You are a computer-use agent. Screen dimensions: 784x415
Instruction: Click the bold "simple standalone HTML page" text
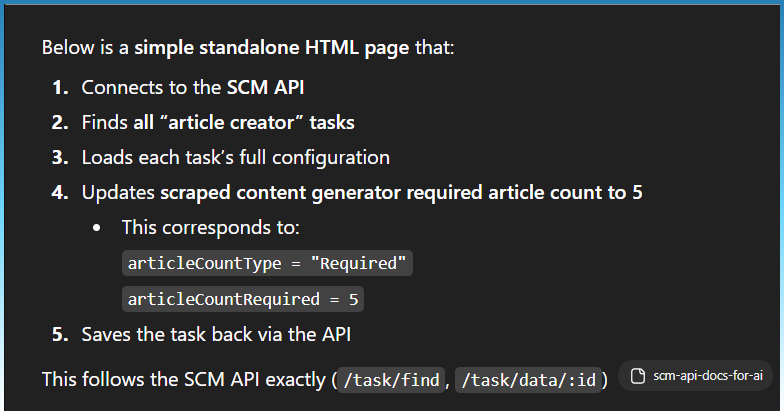(x=271, y=47)
